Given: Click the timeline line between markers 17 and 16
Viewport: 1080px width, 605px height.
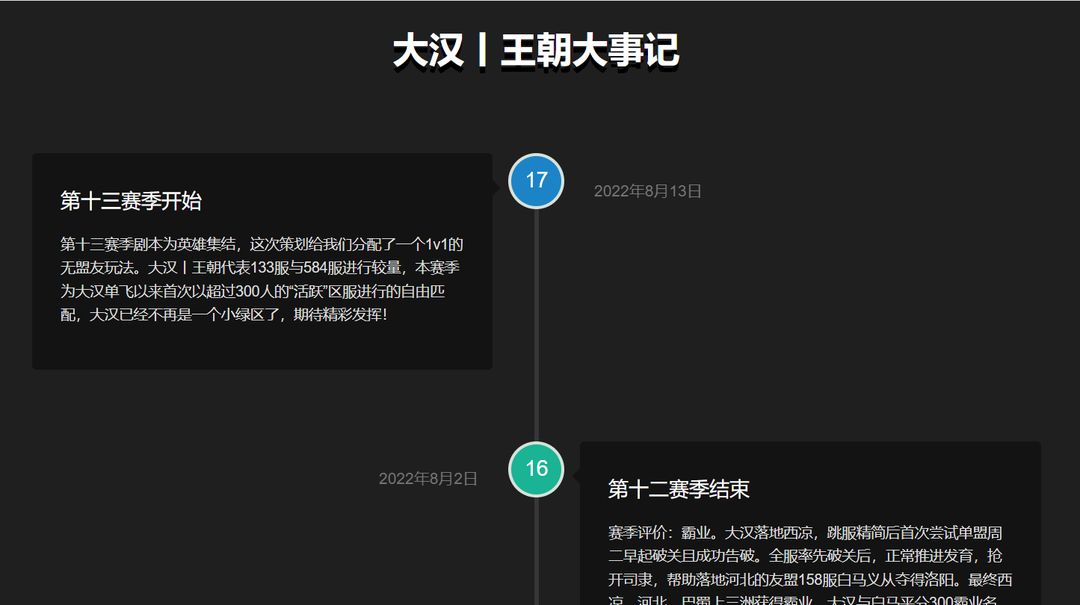Looking at the screenshot, I should point(536,325).
